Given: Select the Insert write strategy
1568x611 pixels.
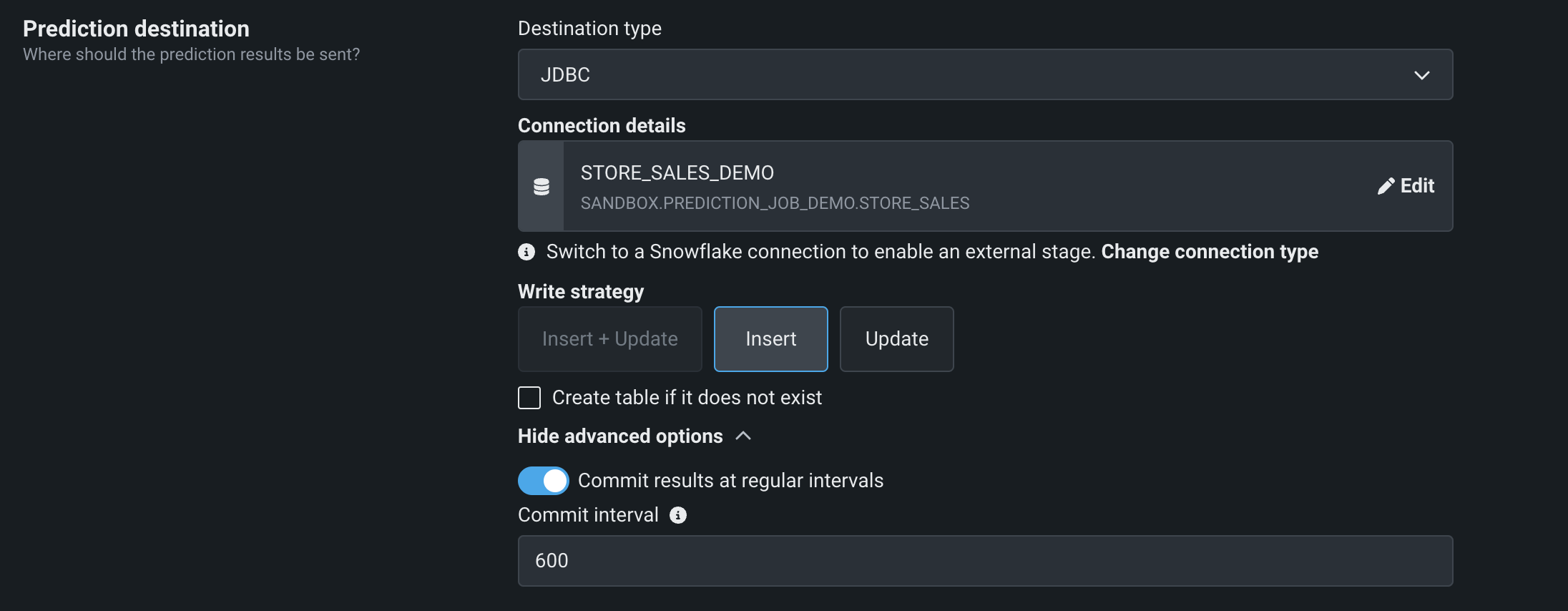Looking at the screenshot, I should pos(770,339).
